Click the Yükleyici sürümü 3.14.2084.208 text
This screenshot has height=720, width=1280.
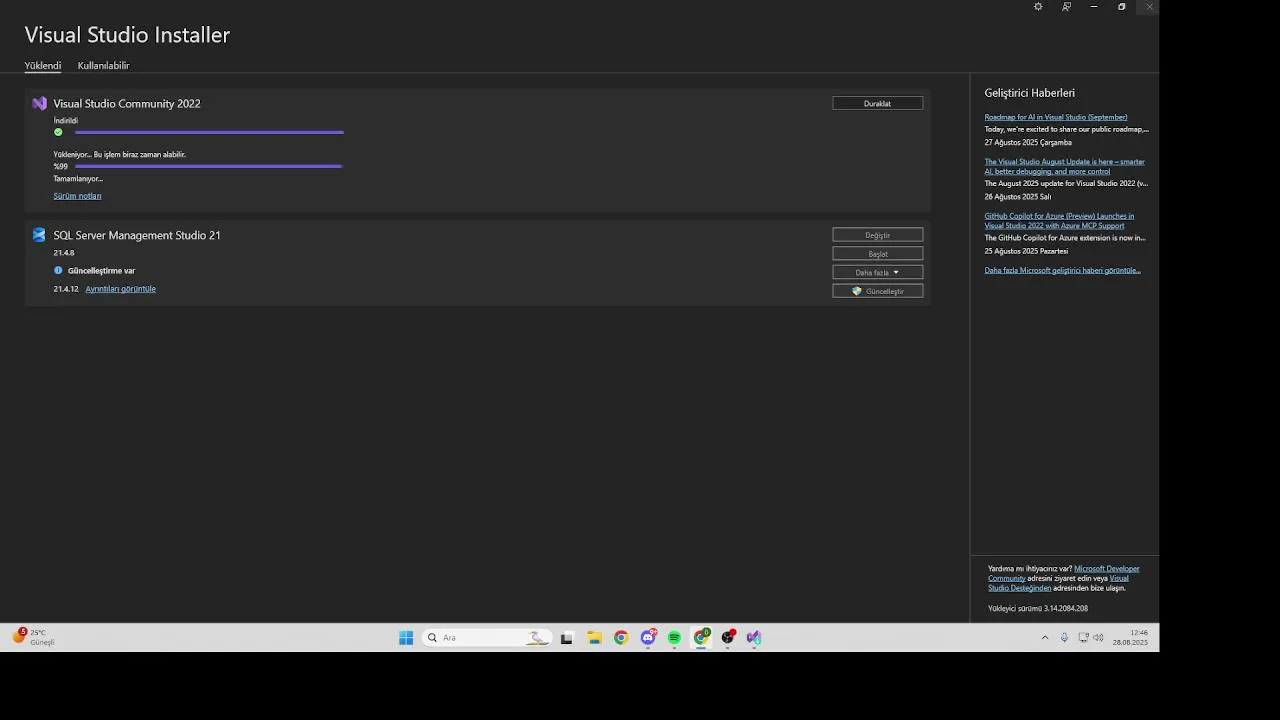point(1038,608)
